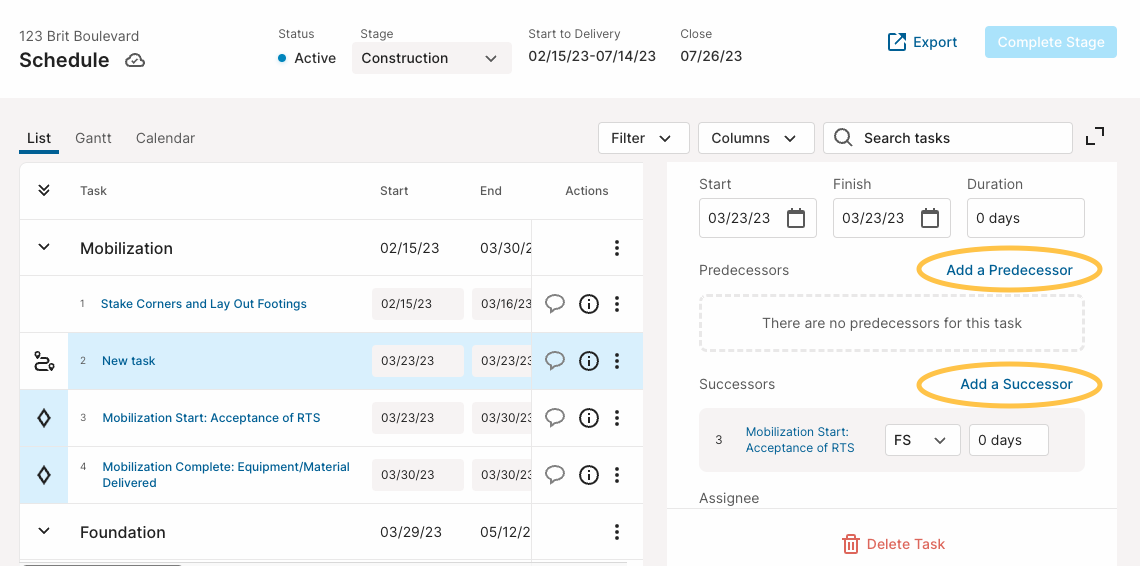Open the Filter dropdown

643,138
